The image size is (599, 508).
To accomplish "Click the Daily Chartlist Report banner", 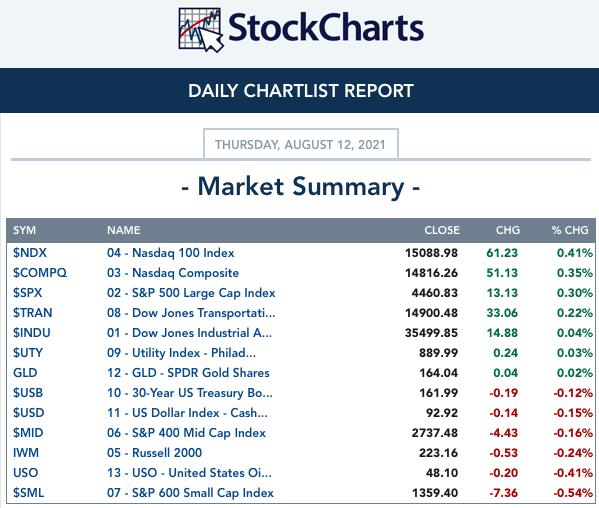I will [300, 91].
